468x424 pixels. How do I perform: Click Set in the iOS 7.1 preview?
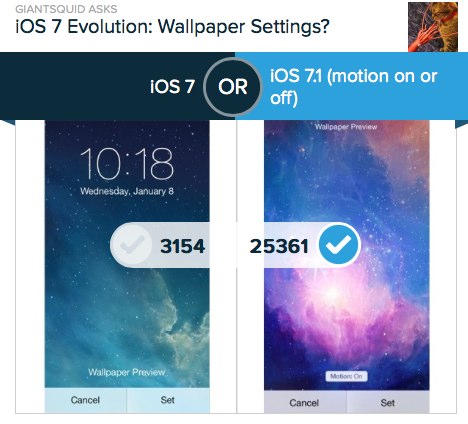(388, 403)
